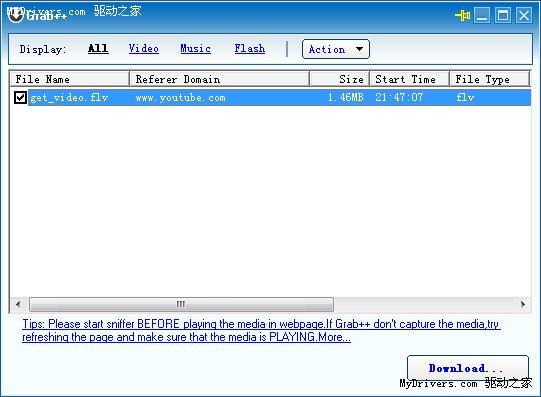Sort by Start Time column header
Viewport: 541px width, 397px height.
410,79
